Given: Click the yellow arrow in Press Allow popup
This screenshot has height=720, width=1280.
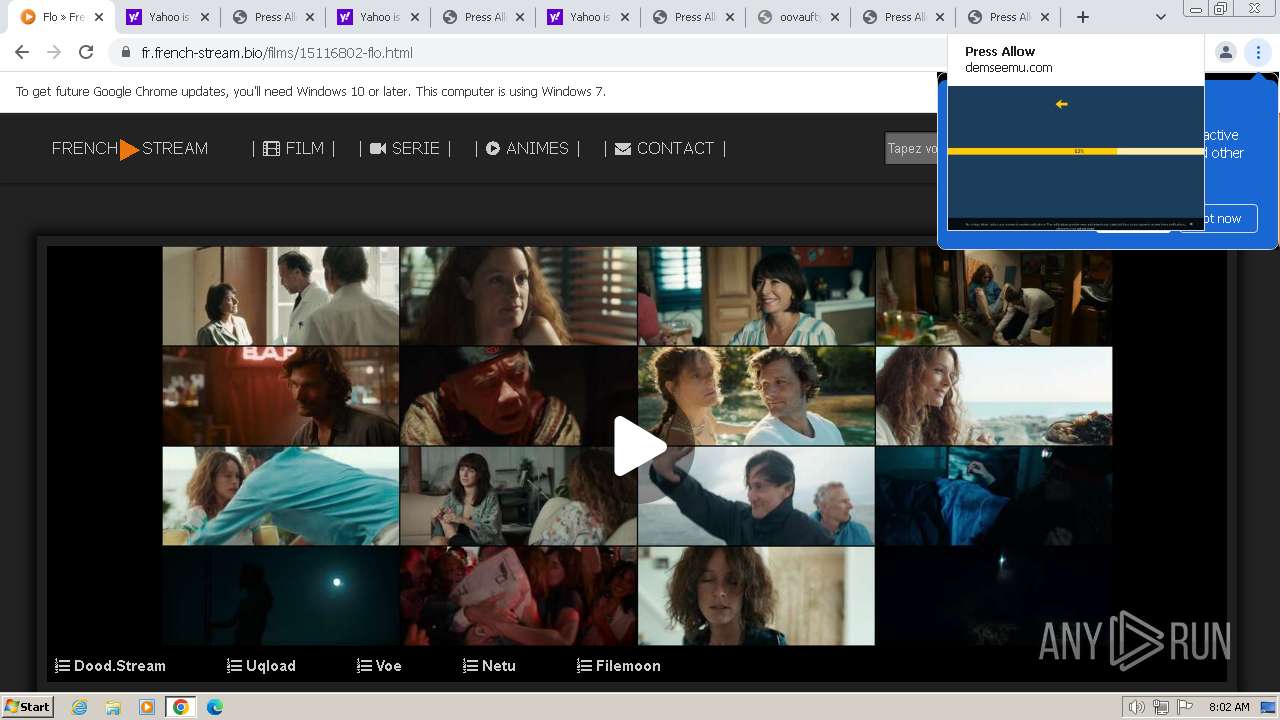Looking at the screenshot, I should (x=1062, y=104).
